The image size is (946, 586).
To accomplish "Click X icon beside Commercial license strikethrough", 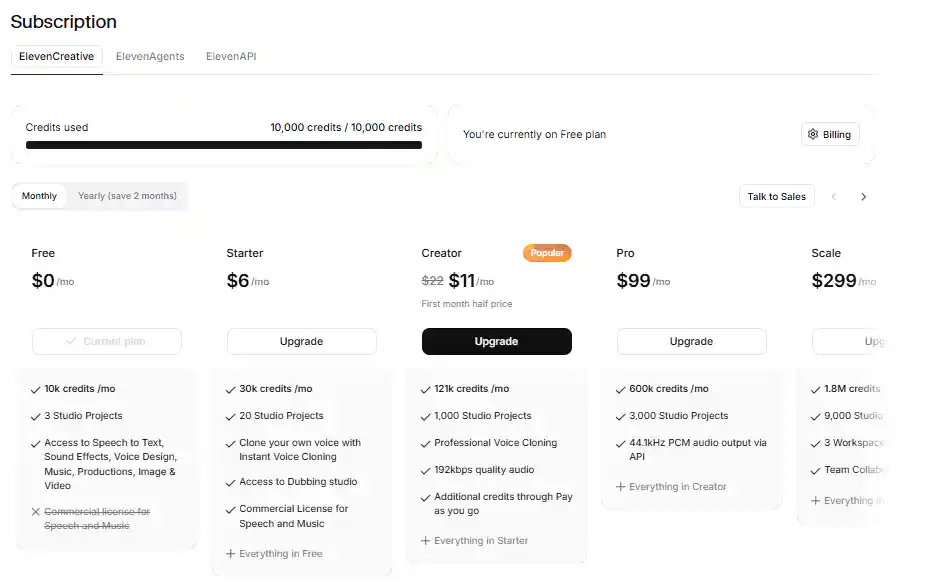I will (x=36, y=512).
